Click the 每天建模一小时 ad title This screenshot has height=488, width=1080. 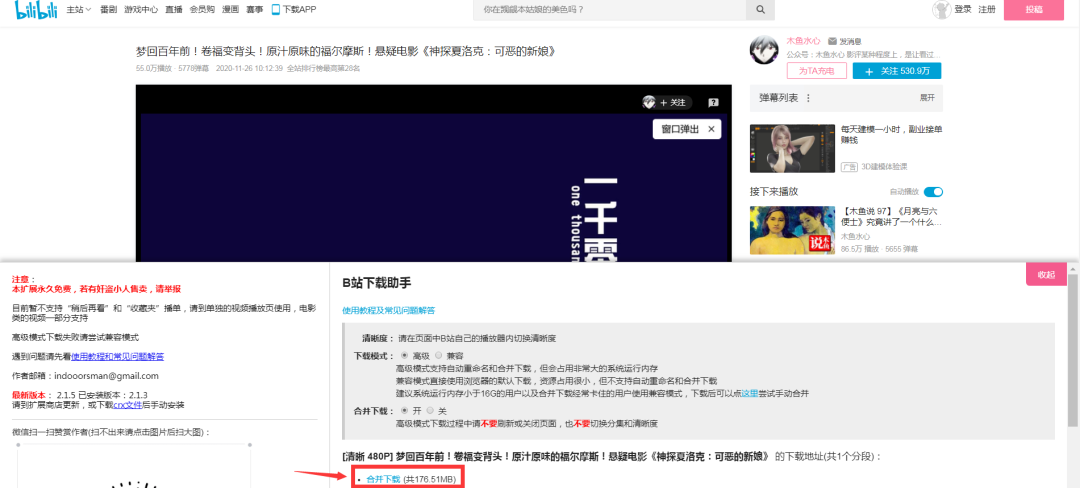(891, 134)
